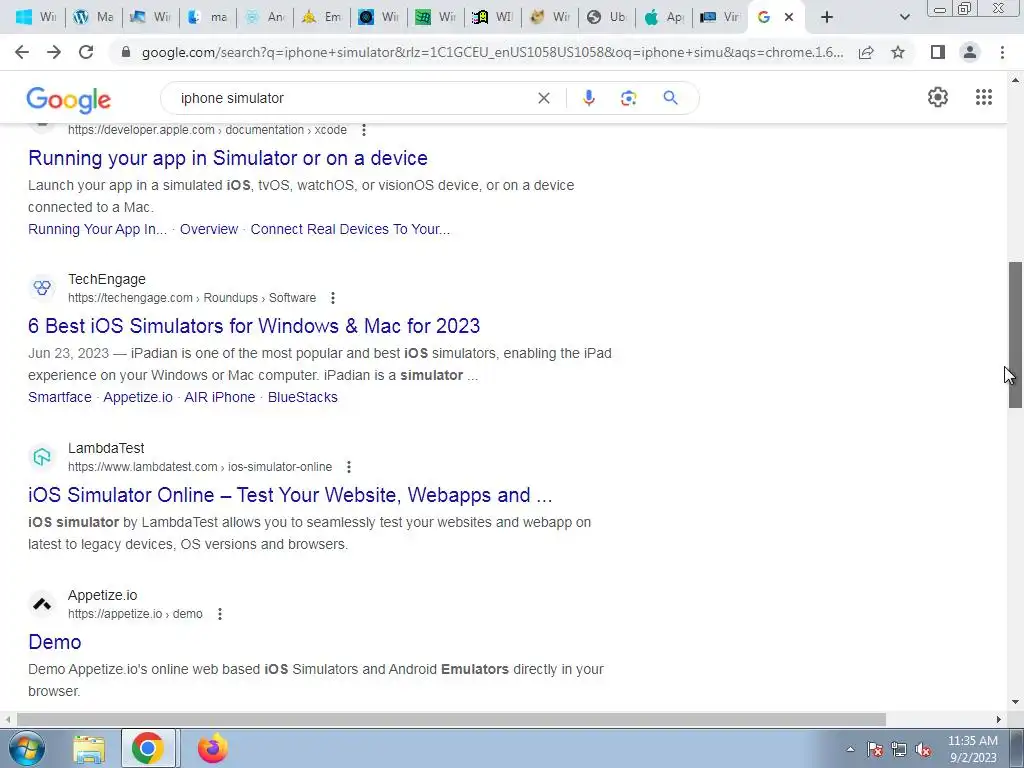Follow the 'Overview' sitelink
The image size is (1024, 768).
coord(209,229)
